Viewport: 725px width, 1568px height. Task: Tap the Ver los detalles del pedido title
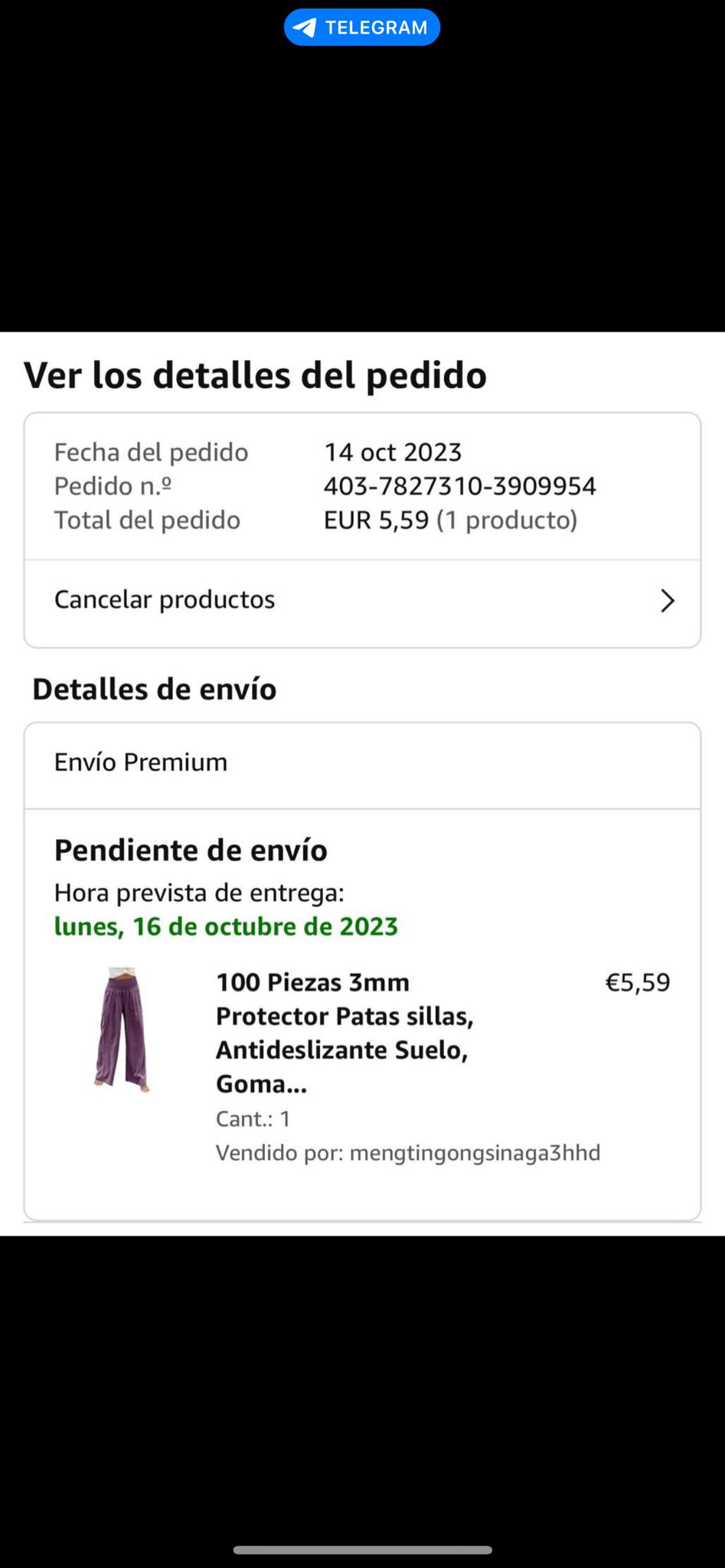(x=255, y=375)
